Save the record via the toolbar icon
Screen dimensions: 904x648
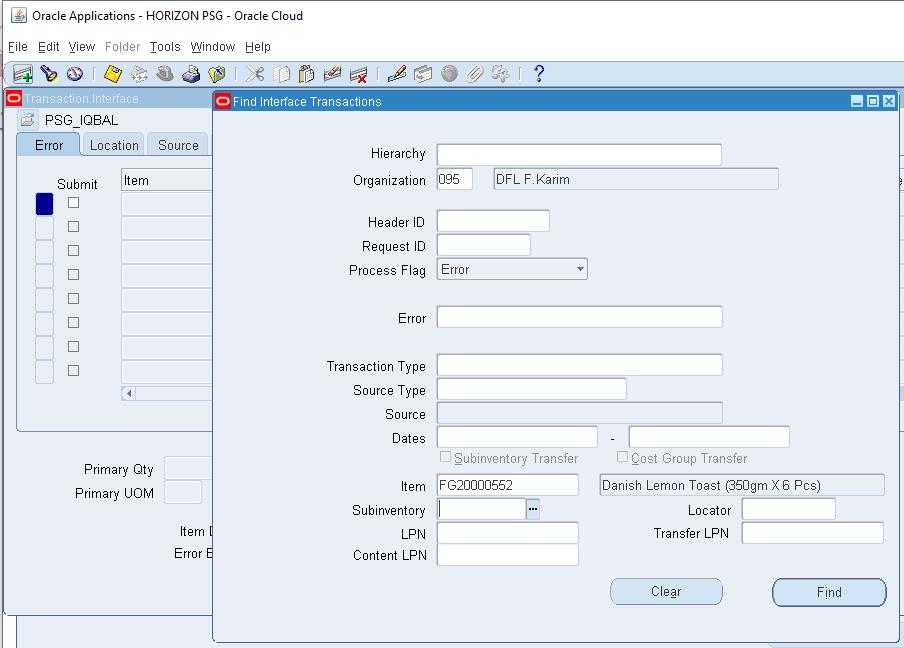pyautogui.click(x=110, y=73)
